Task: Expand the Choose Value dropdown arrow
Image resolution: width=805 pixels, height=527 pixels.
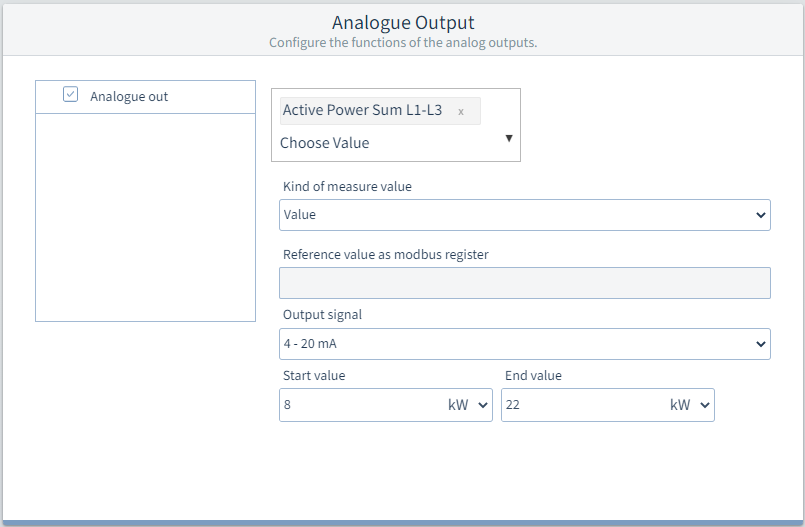Action: click(x=509, y=138)
